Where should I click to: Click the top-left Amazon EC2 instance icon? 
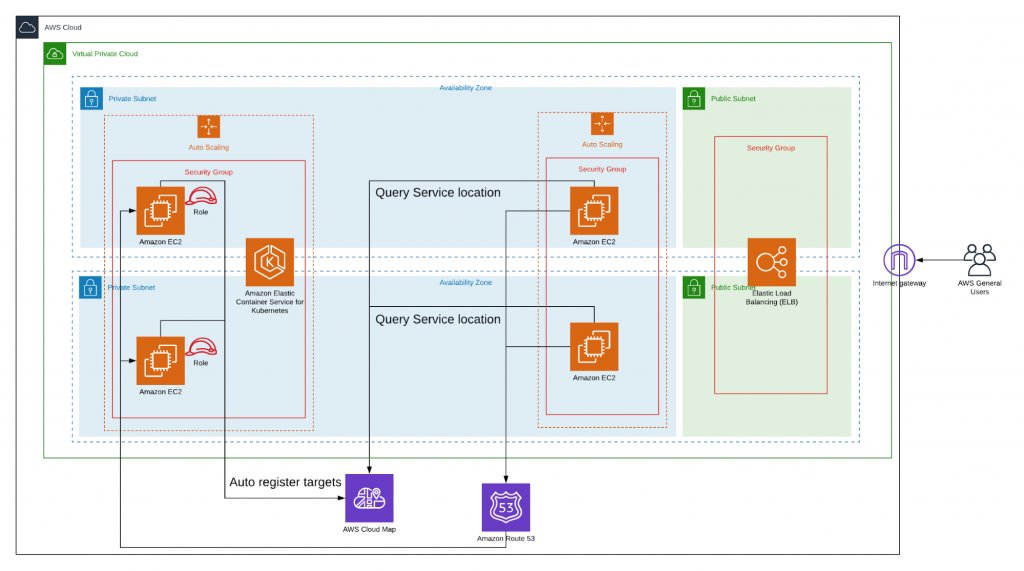(161, 210)
